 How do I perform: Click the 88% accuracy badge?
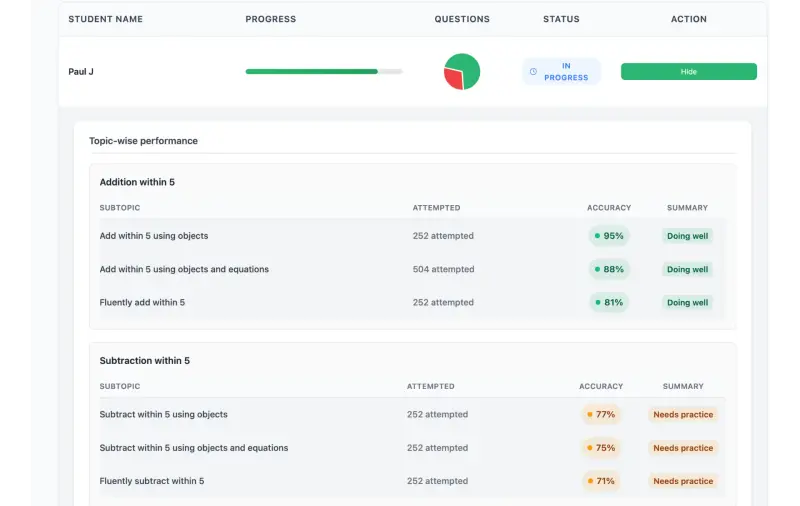pyautogui.click(x=609, y=269)
